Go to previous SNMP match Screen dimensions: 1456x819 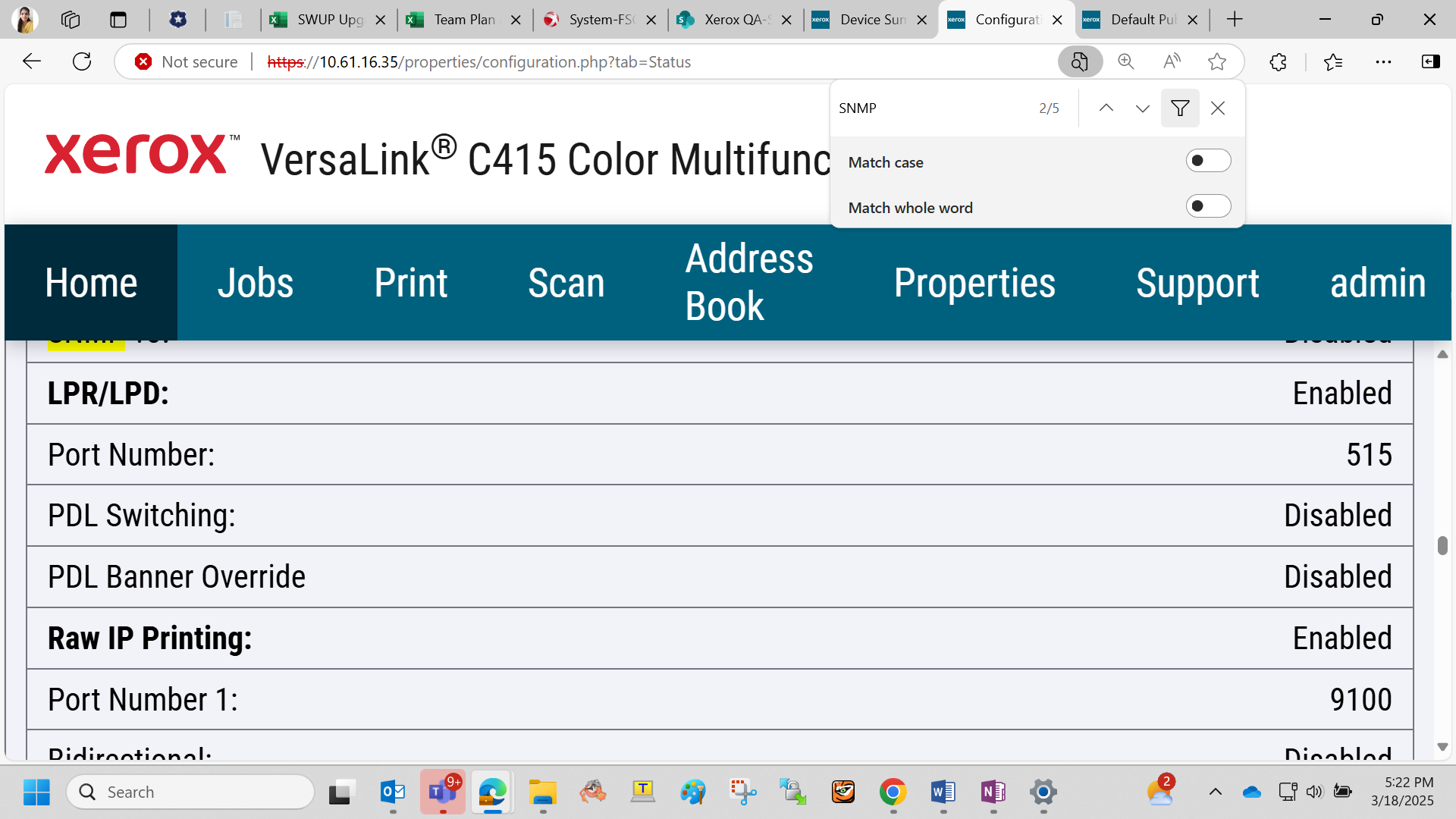coord(1106,108)
